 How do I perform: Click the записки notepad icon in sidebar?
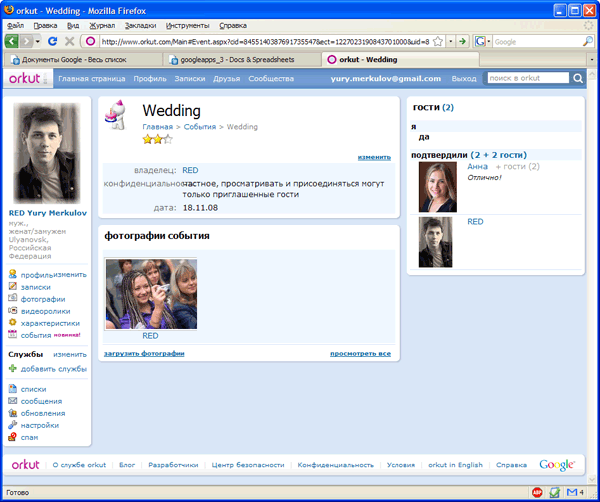pos(13,286)
